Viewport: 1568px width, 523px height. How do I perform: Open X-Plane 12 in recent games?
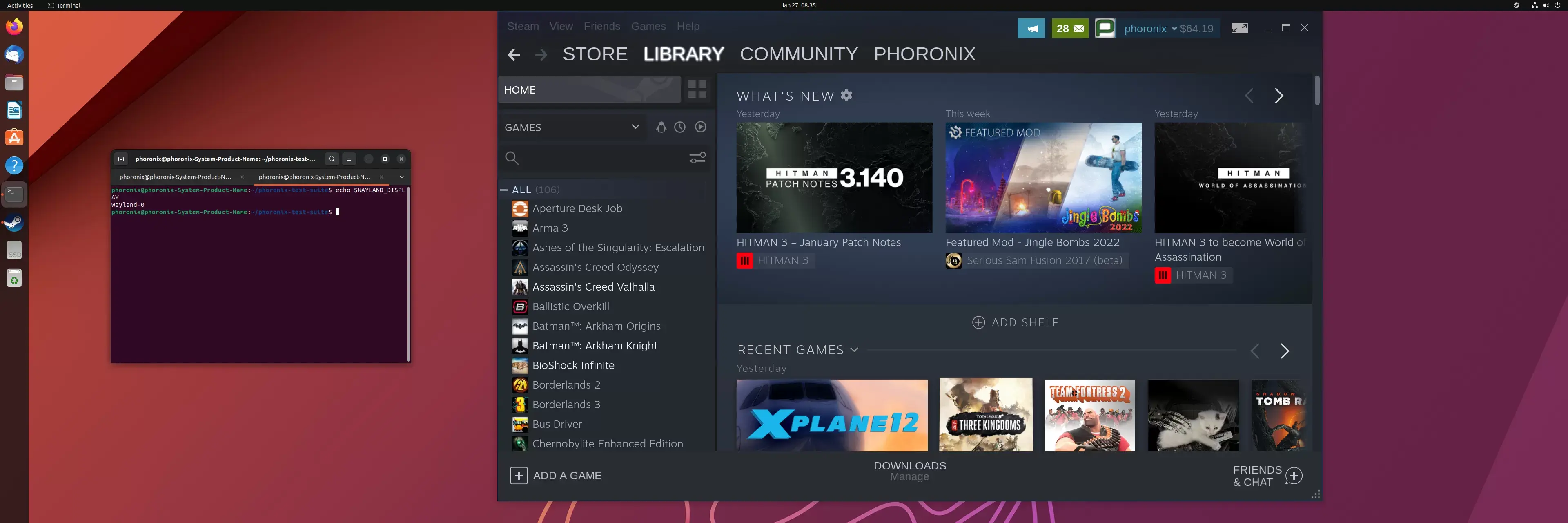click(x=831, y=416)
